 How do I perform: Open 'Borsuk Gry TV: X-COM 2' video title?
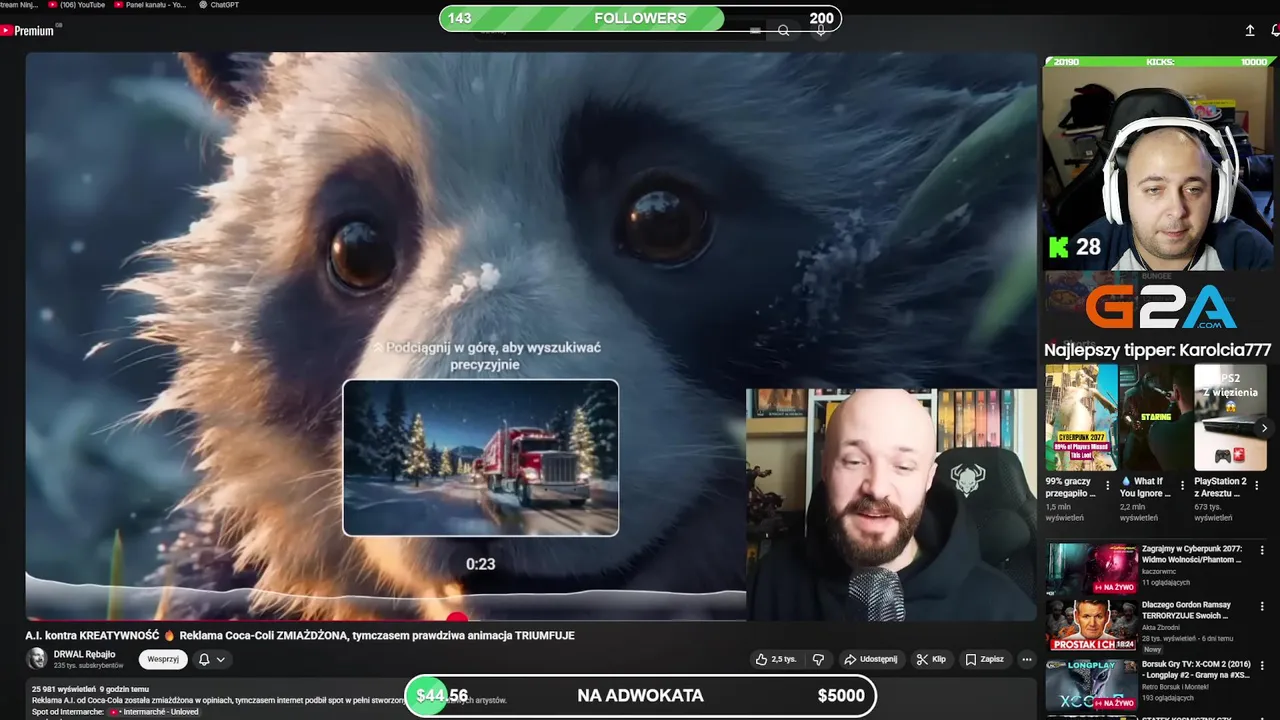[x=1195, y=668]
